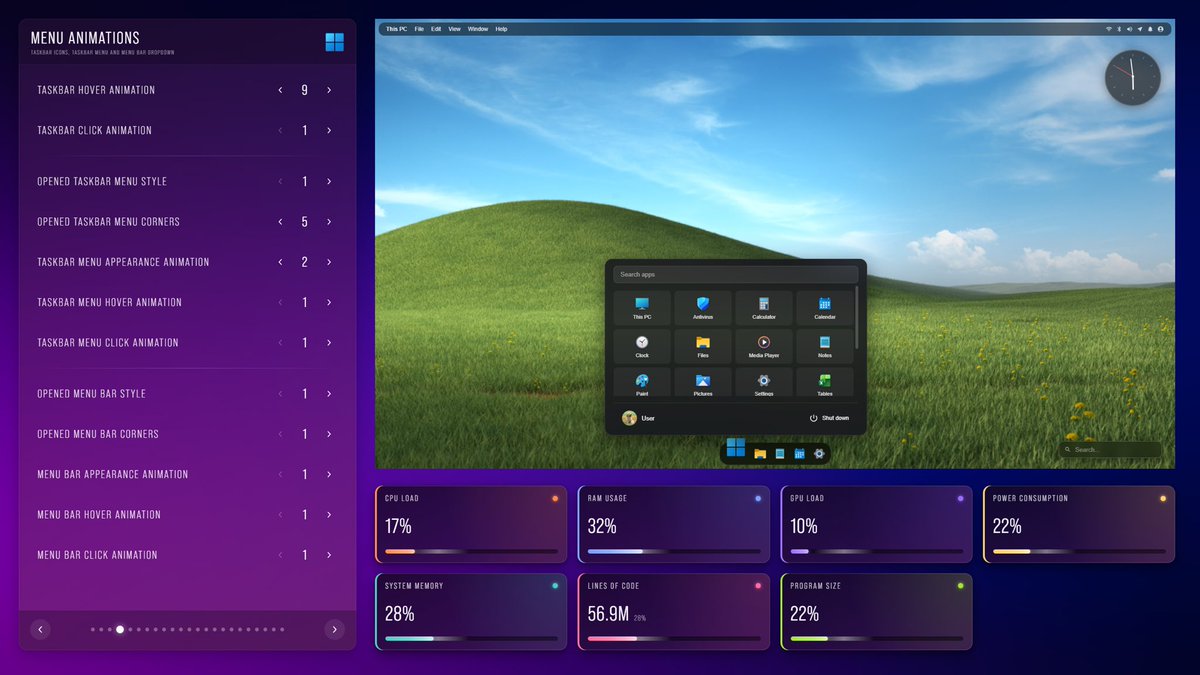Click the Wi-Fi icon in the menu bar
1200x675 pixels.
(x=1108, y=29)
